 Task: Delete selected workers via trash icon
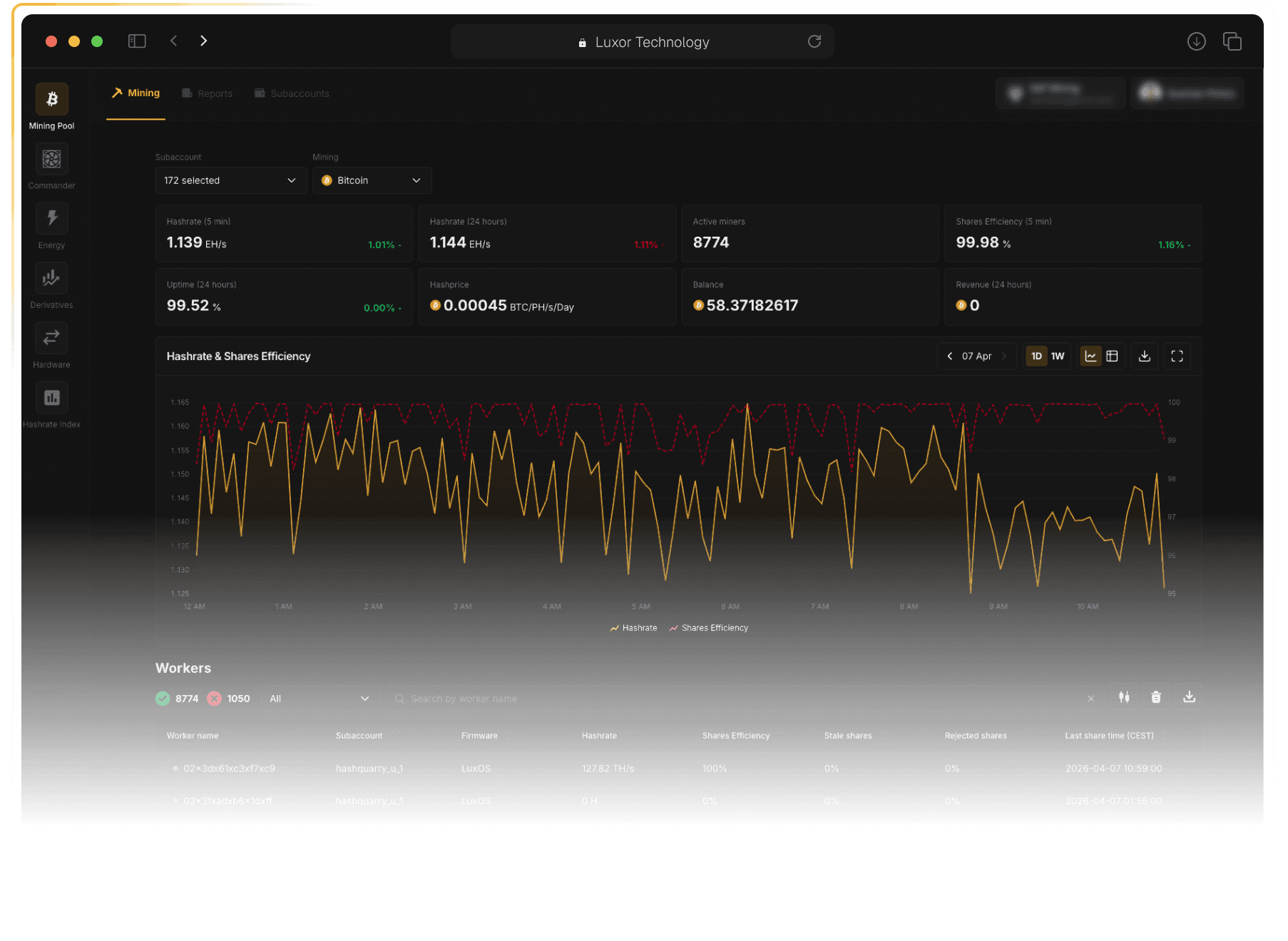click(1156, 697)
